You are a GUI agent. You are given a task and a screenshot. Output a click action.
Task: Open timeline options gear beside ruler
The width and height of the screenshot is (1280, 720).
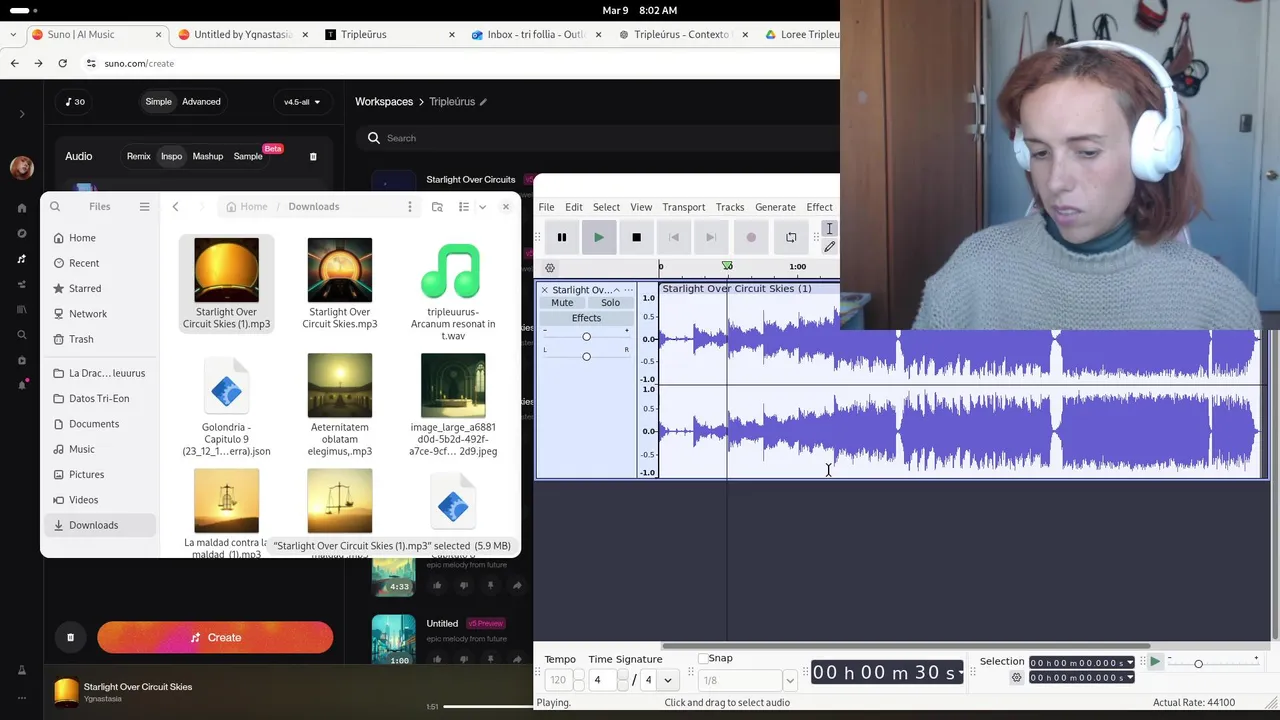[x=549, y=267]
